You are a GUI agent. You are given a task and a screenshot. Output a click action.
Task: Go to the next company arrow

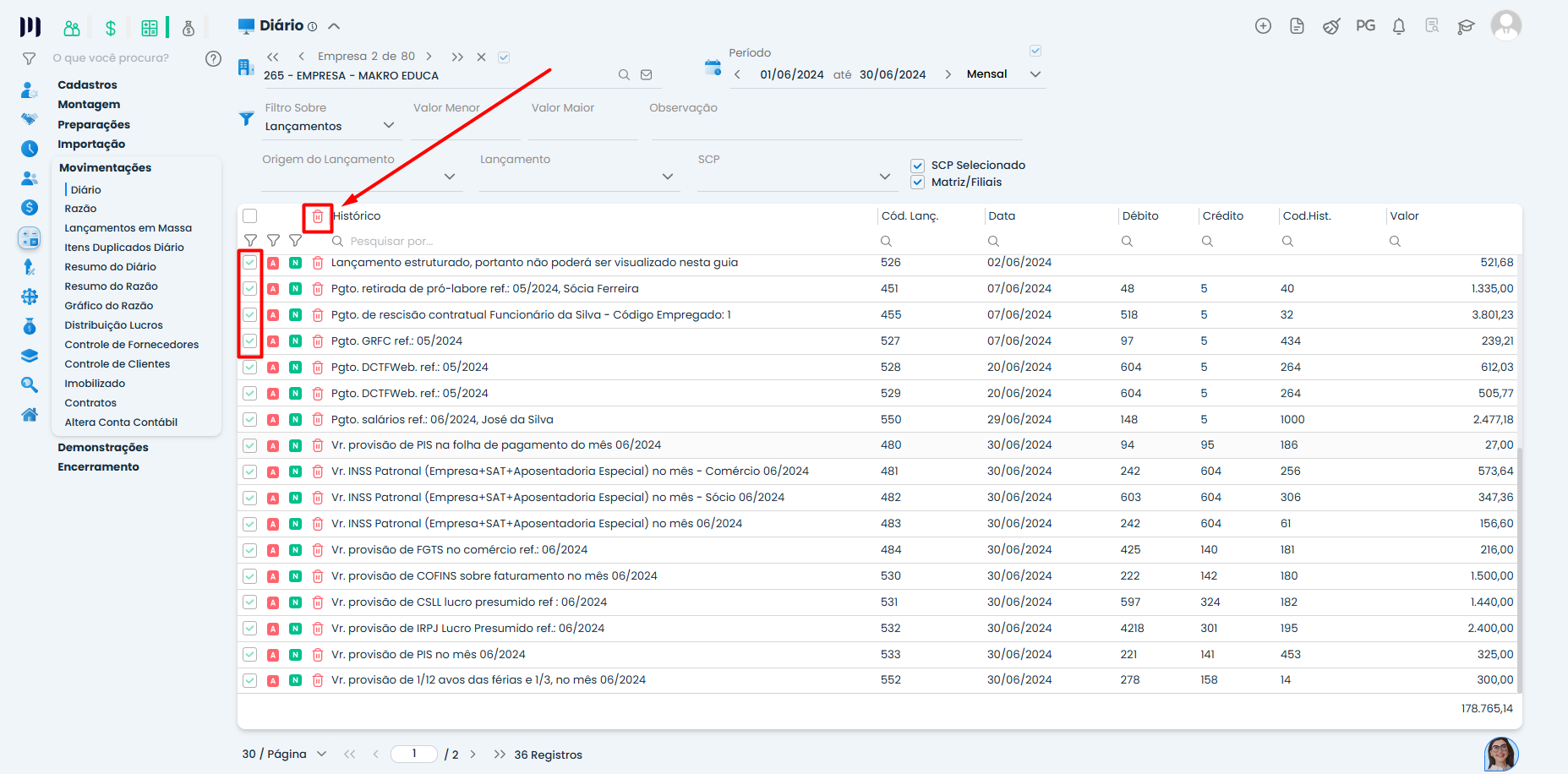click(x=429, y=57)
